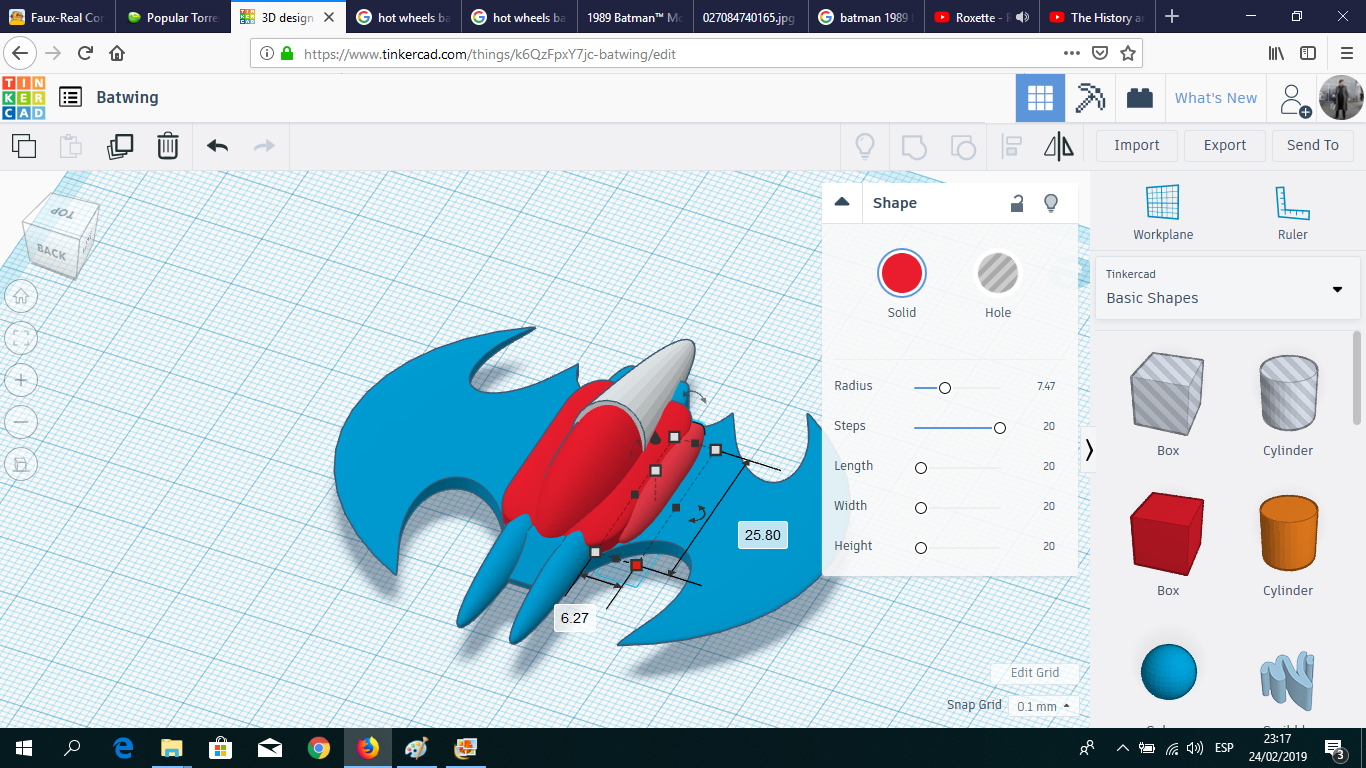
Task: Toggle the shape lock icon
Action: pos(1017,203)
